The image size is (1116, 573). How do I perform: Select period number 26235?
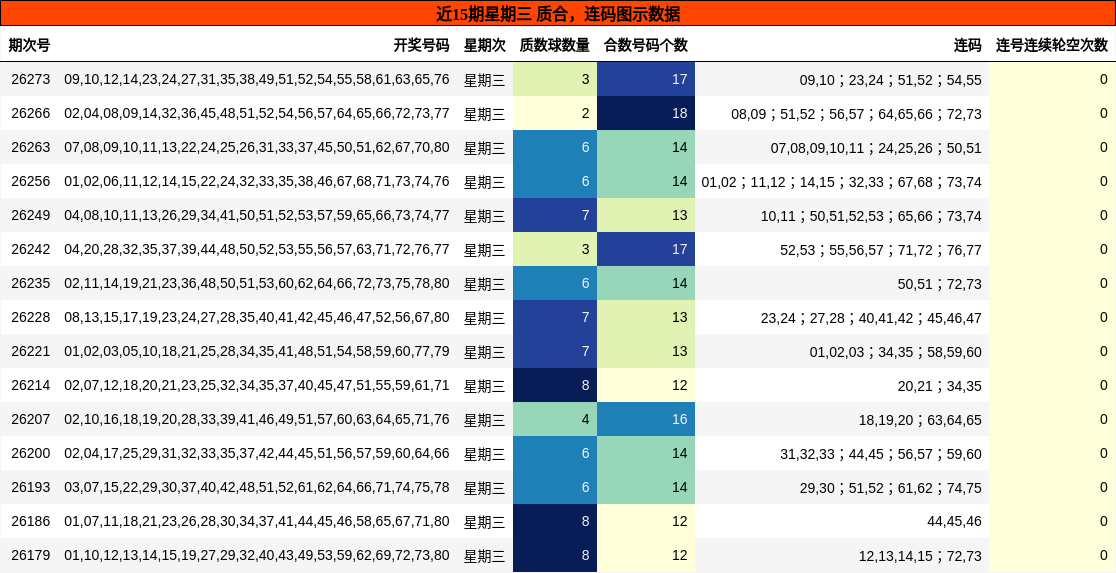31,283
